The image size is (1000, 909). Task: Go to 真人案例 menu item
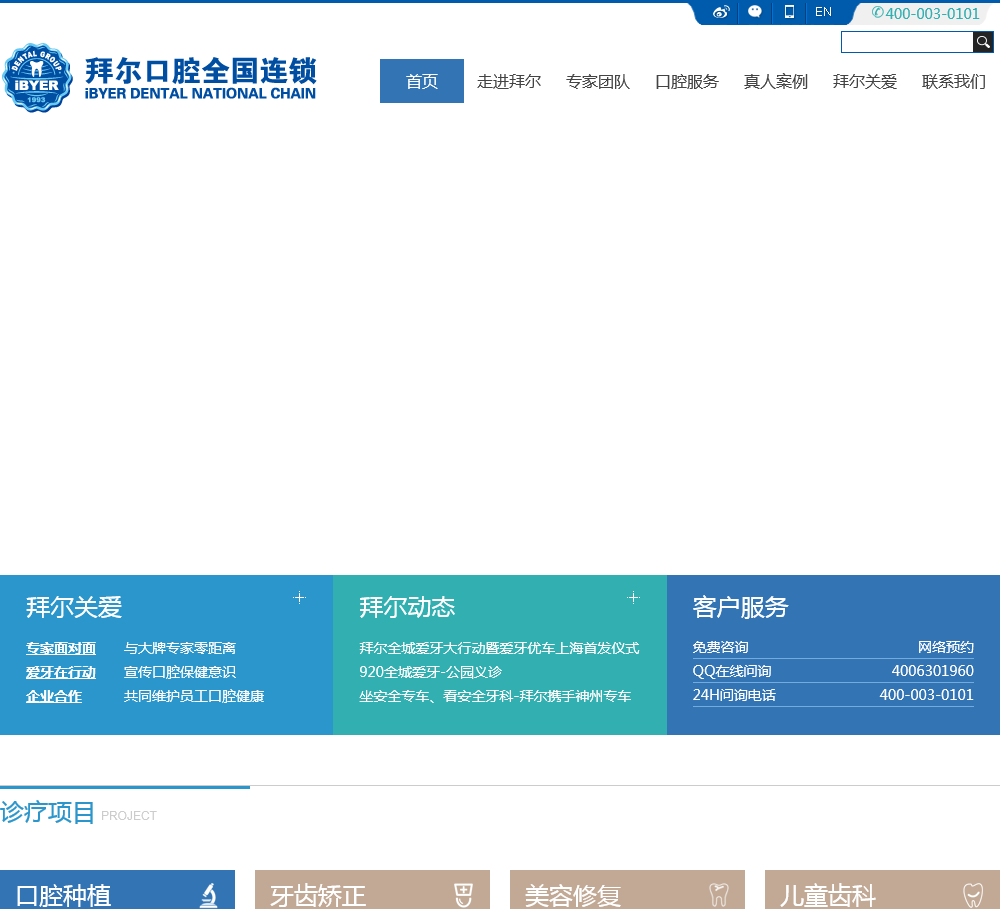776,81
